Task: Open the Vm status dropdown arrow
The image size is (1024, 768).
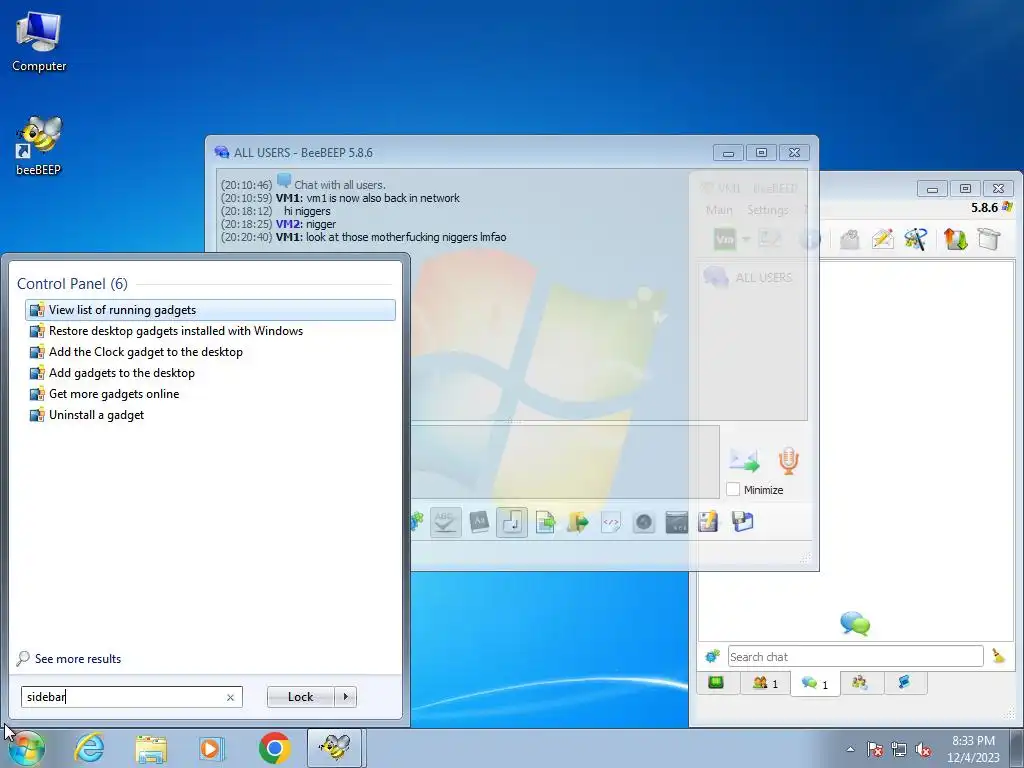Action: coord(746,239)
